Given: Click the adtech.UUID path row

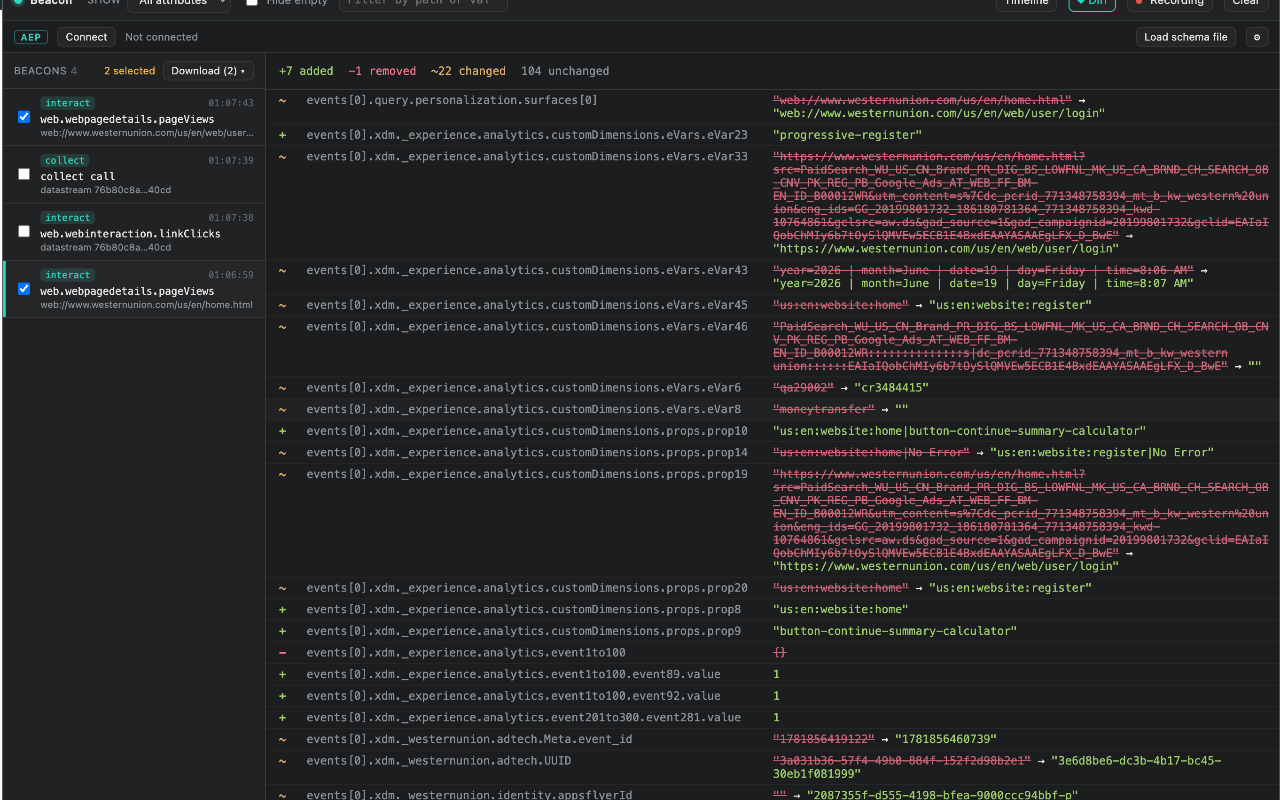Looking at the screenshot, I should coord(439,762).
